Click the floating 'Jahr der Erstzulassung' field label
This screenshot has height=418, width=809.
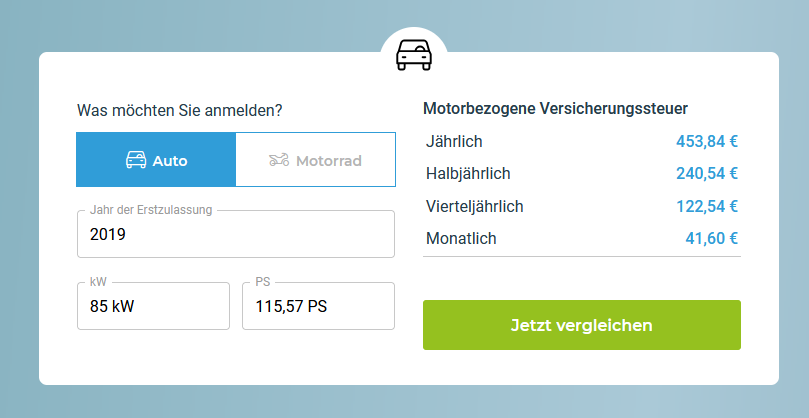pos(151,210)
